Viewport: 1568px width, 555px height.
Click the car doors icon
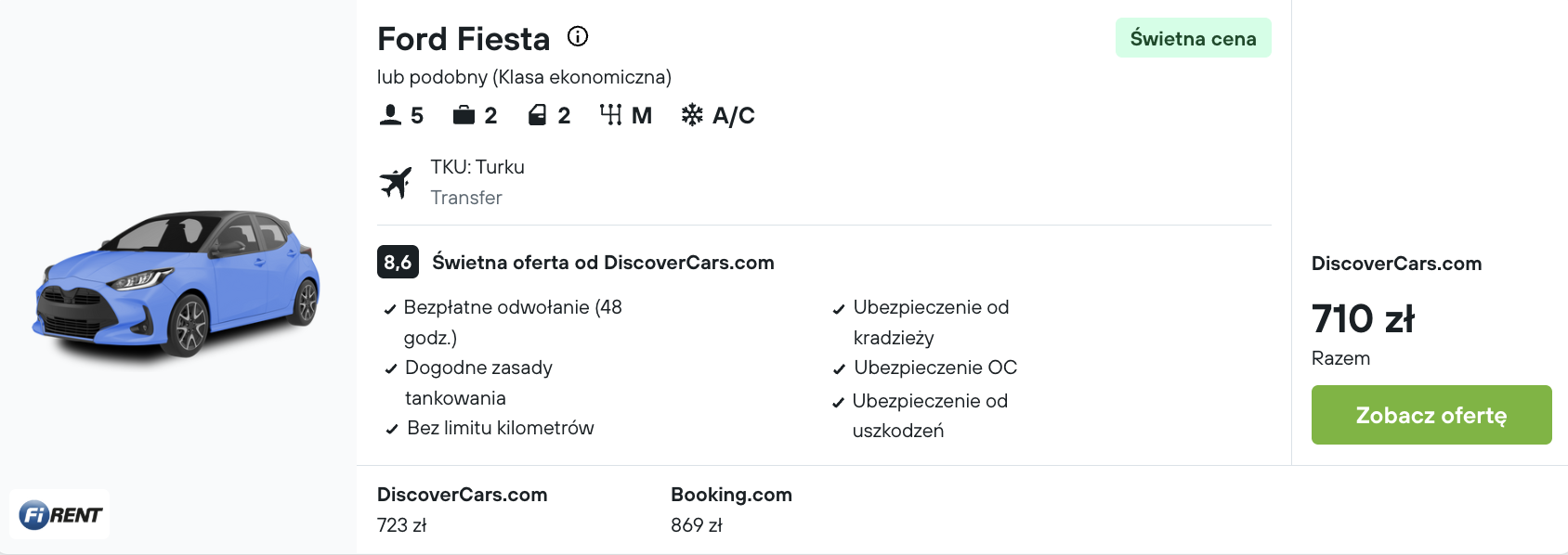click(537, 115)
